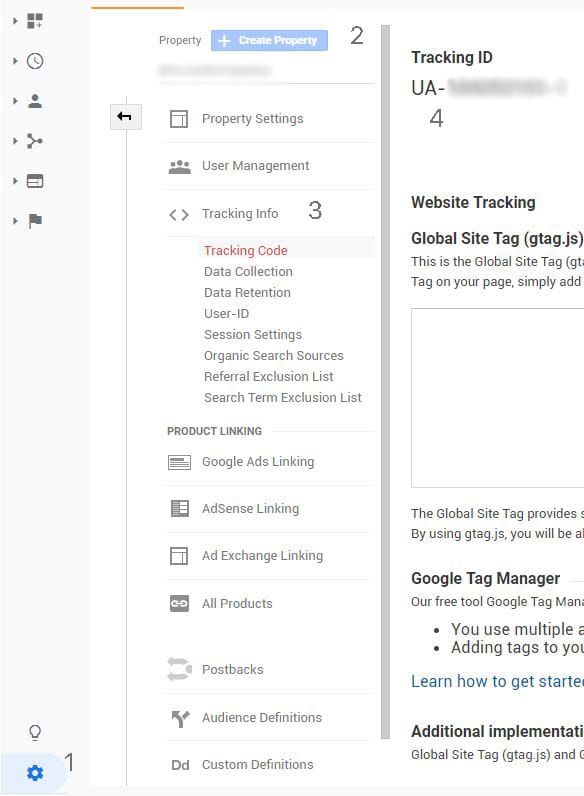Expand the Conversions section arrow
The height and width of the screenshot is (796, 584).
[x=15, y=221]
